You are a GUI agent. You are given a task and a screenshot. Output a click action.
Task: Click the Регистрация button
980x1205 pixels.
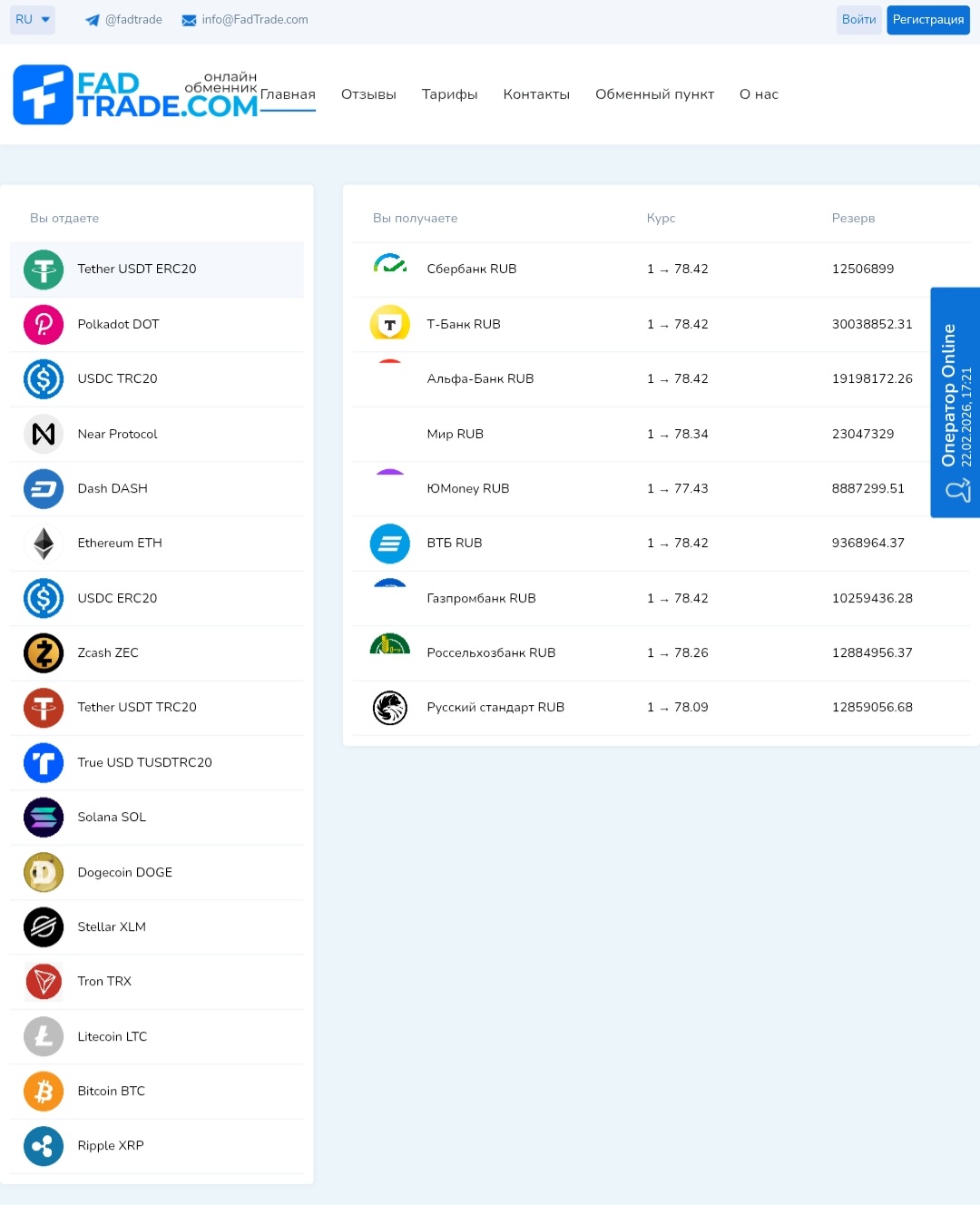pyautogui.click(x=928, y=20)
